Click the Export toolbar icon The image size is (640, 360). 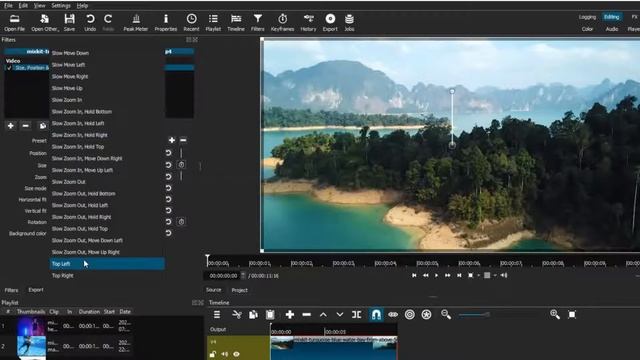(330, 22)
